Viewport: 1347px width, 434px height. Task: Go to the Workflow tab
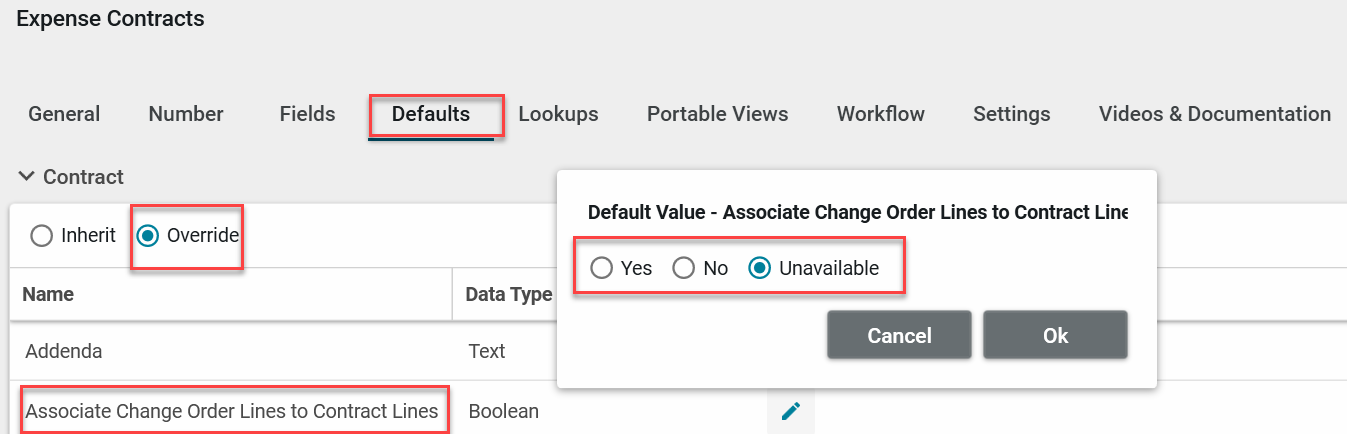point(880,114)
